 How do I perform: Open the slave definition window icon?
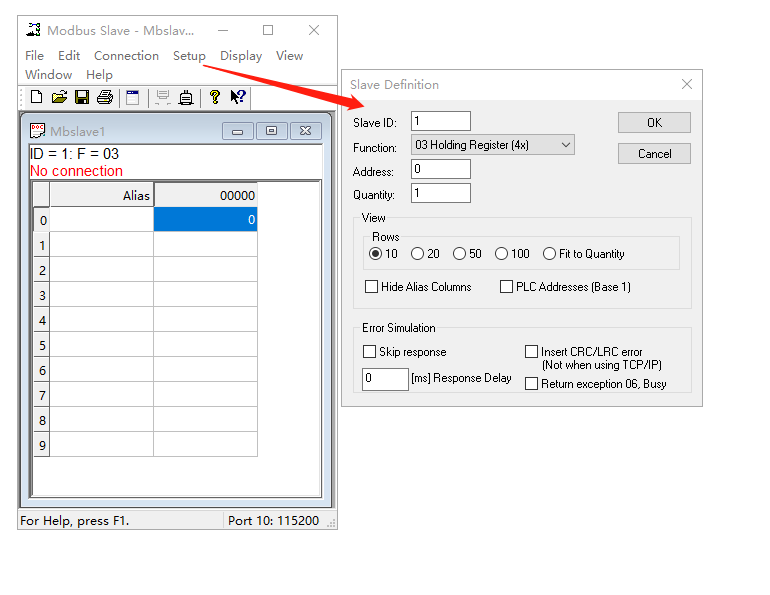pyautogui.click(x=132, y=97)
